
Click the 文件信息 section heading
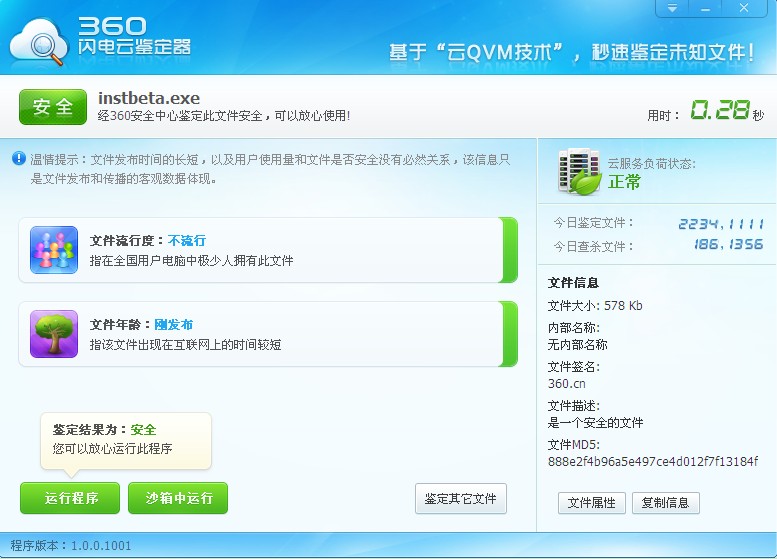[573, 283]
